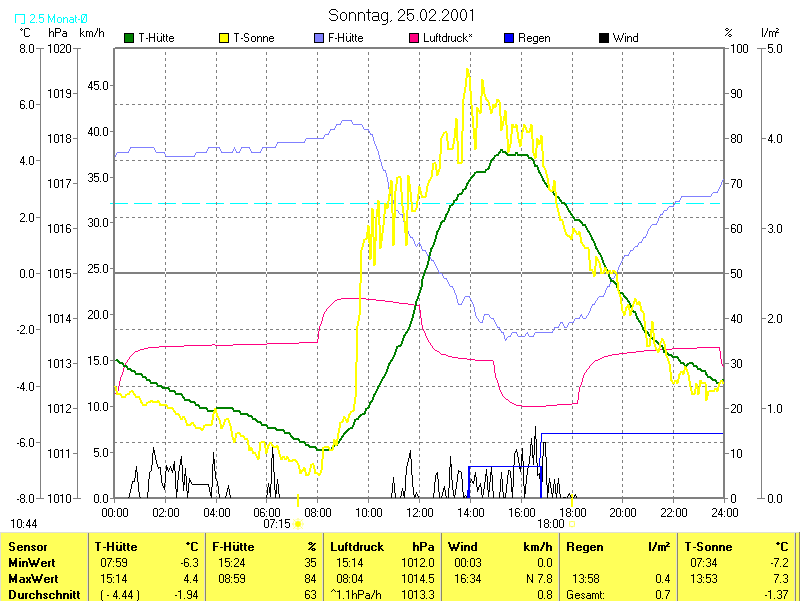Click the yellow T-Sonne legend square
Viewport: 800px width, 601px height.
[x=223, y=38]
